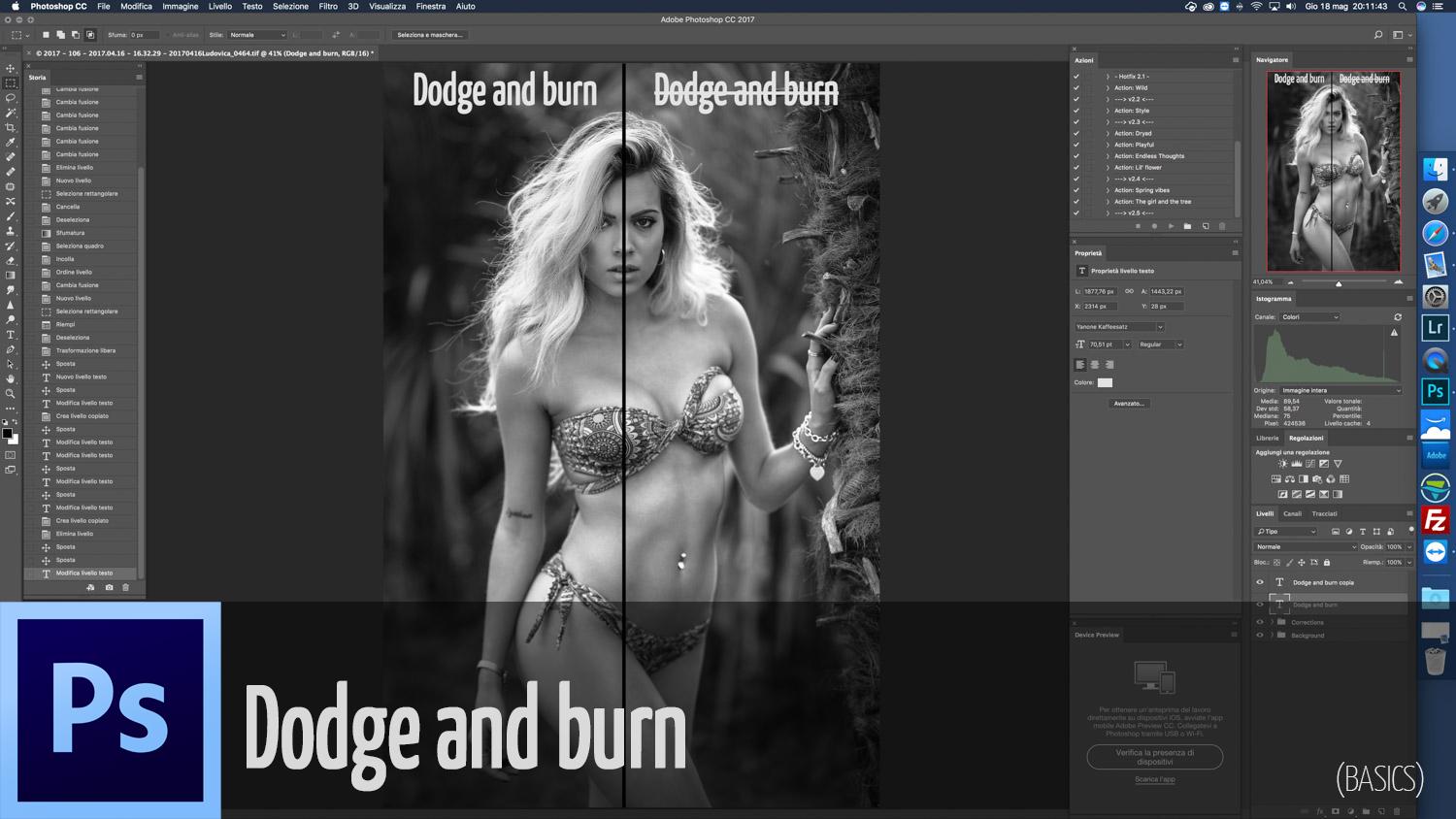Click the foreground color swatch in toolbar

pos(7,433)
